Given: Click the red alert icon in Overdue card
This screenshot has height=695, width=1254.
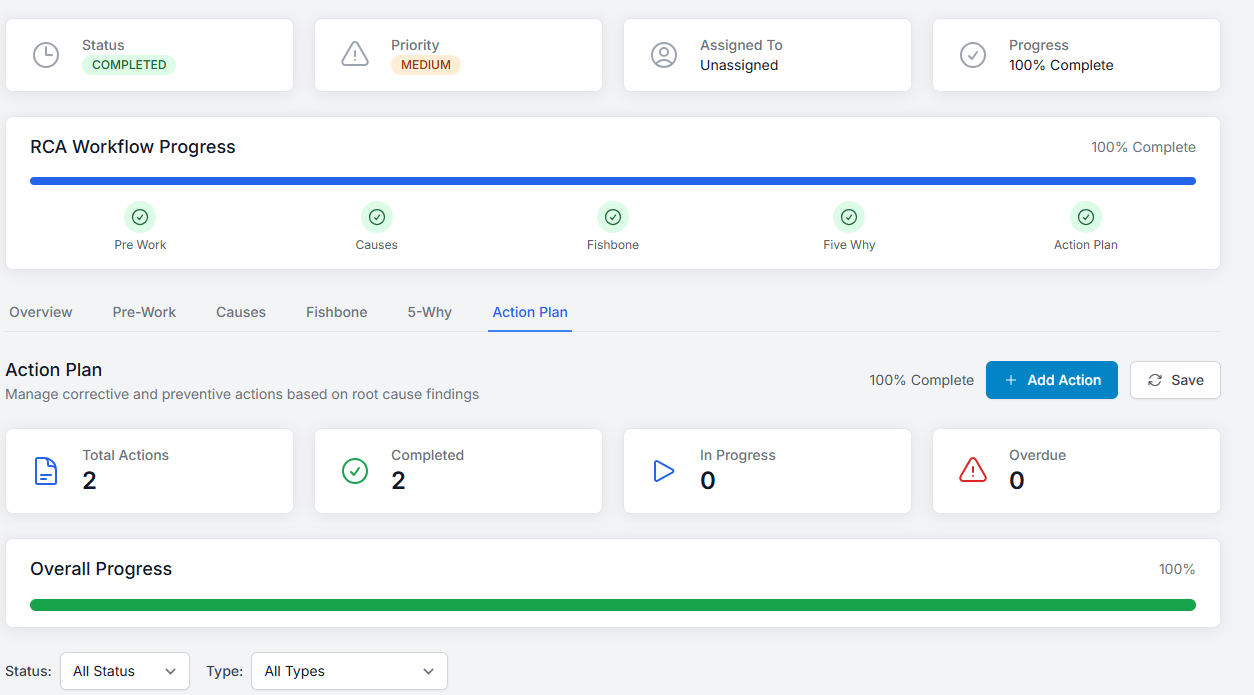Looking at the screenshot, I should pyautogui.click(x=973, y=471).
